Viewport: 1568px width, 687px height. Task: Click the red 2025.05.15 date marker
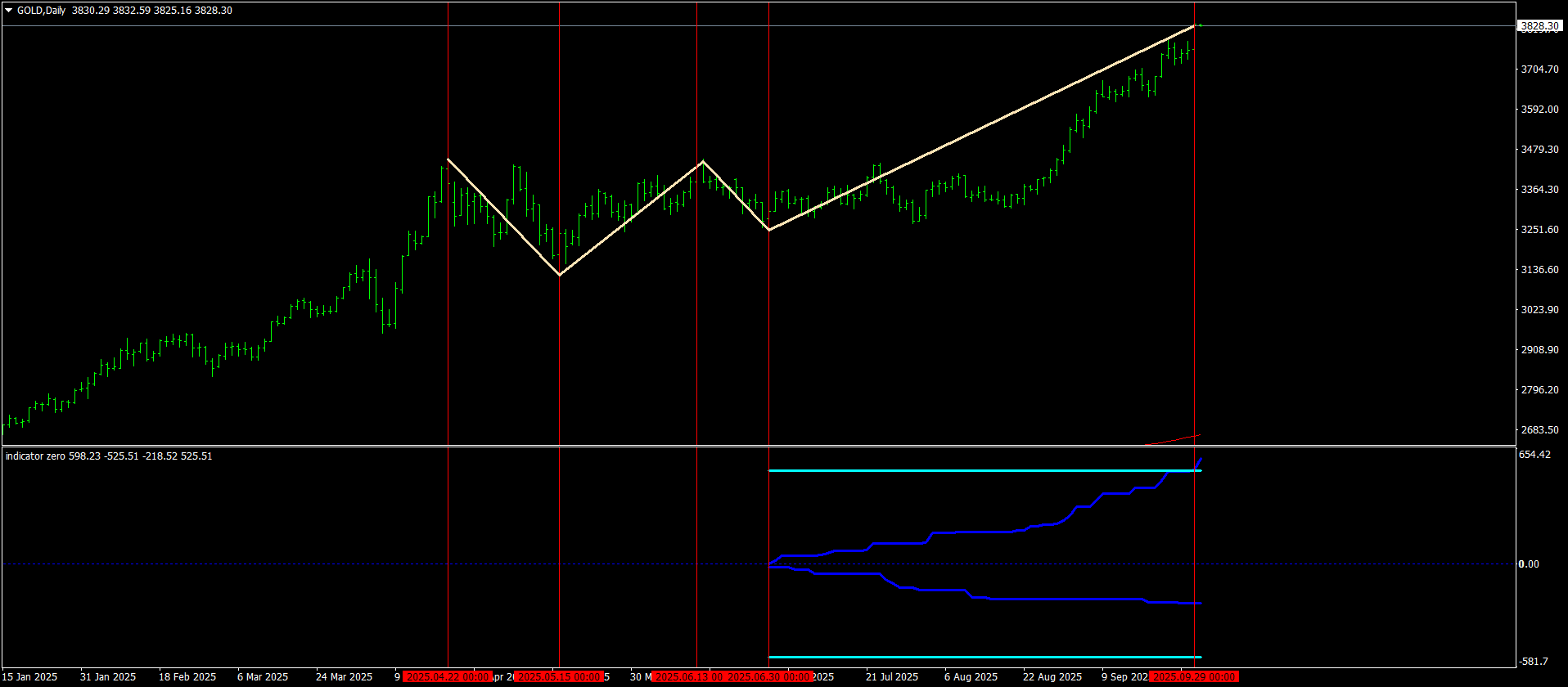[x=560, y=676]
